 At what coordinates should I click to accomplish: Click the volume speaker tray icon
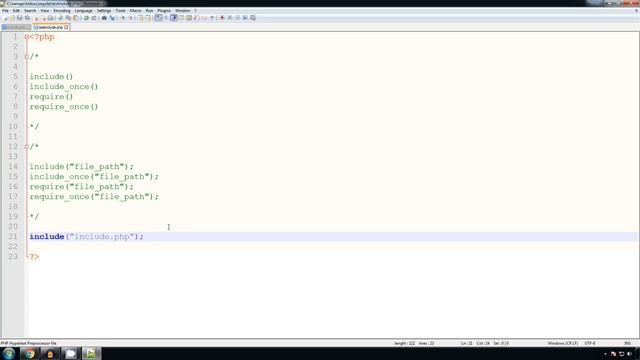click(x=629, y=354)
